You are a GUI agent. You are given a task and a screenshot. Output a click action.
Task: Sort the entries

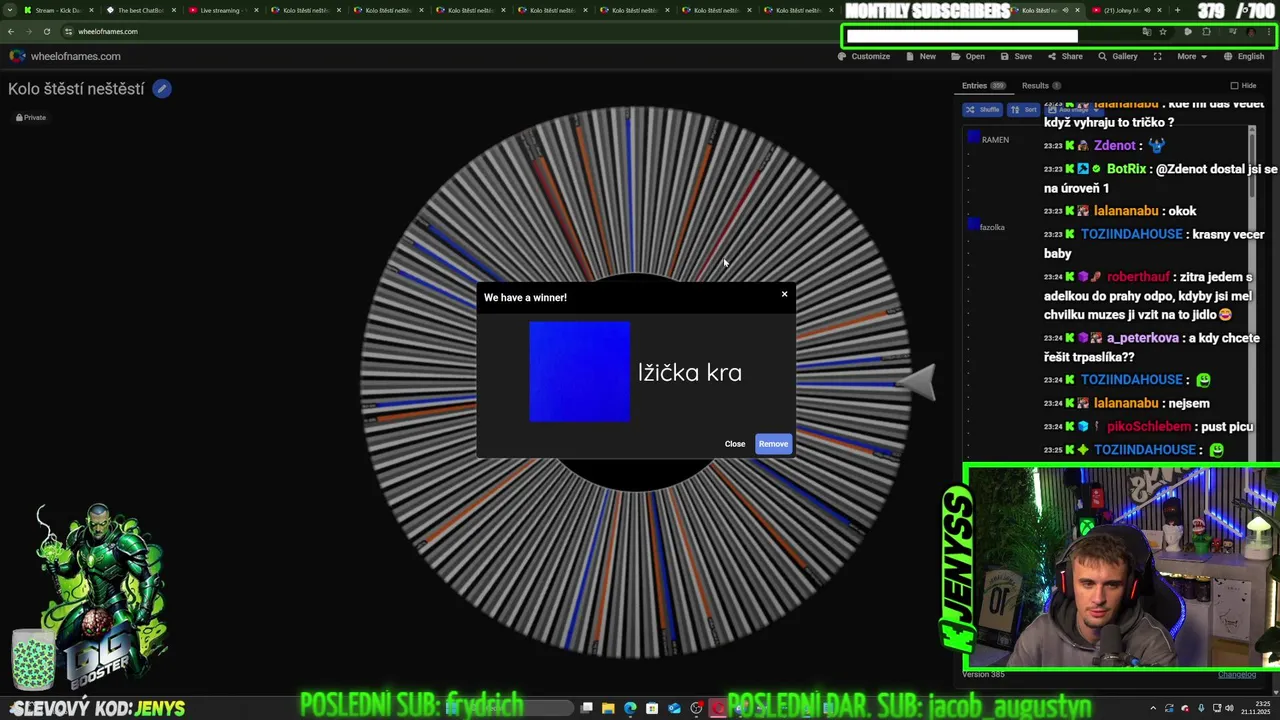(1023, 109)
